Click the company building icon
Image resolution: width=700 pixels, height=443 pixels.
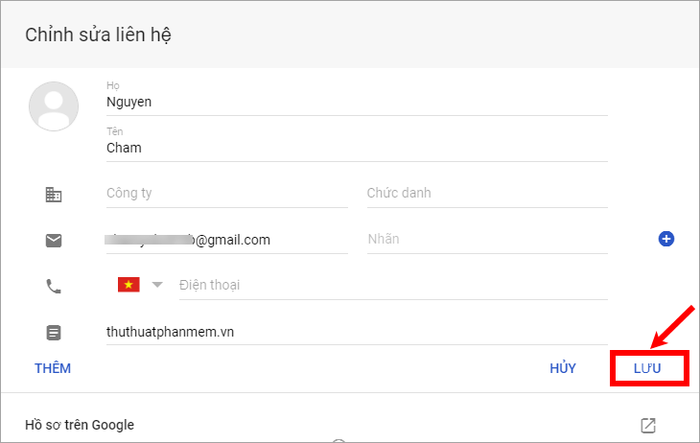tap(54, 194)
